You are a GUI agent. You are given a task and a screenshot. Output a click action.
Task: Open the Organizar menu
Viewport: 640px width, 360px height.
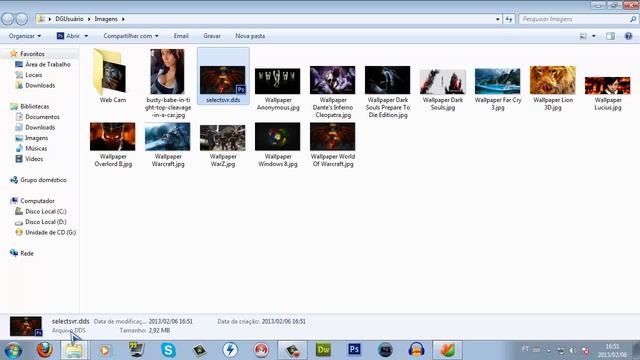click(25, 36)
